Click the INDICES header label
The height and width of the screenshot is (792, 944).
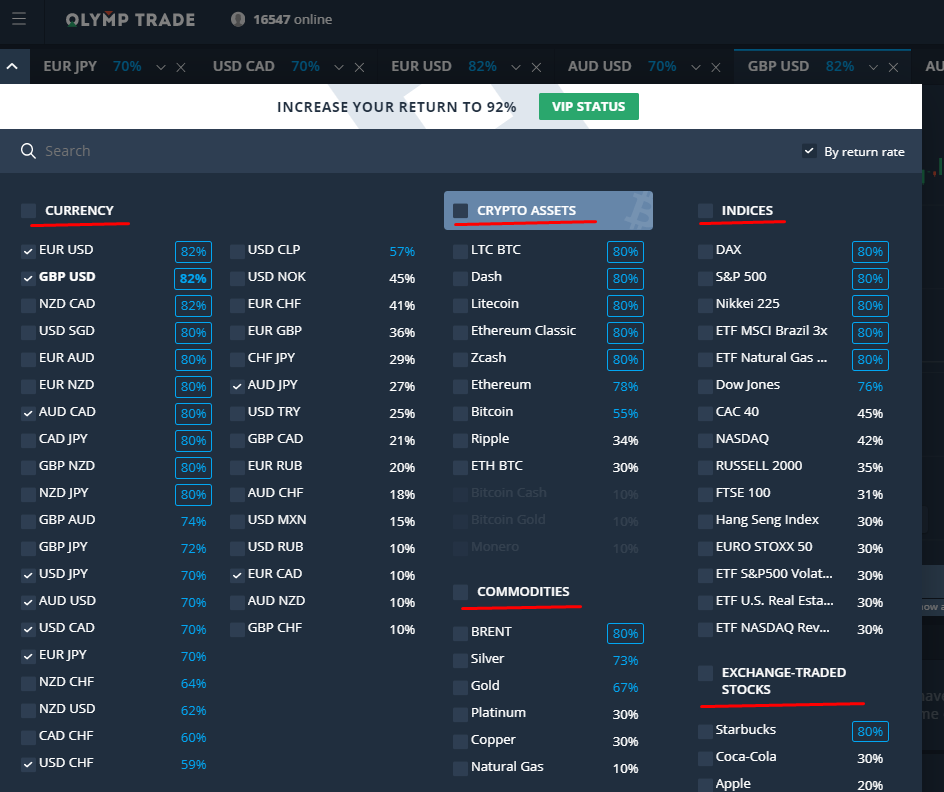747,211
